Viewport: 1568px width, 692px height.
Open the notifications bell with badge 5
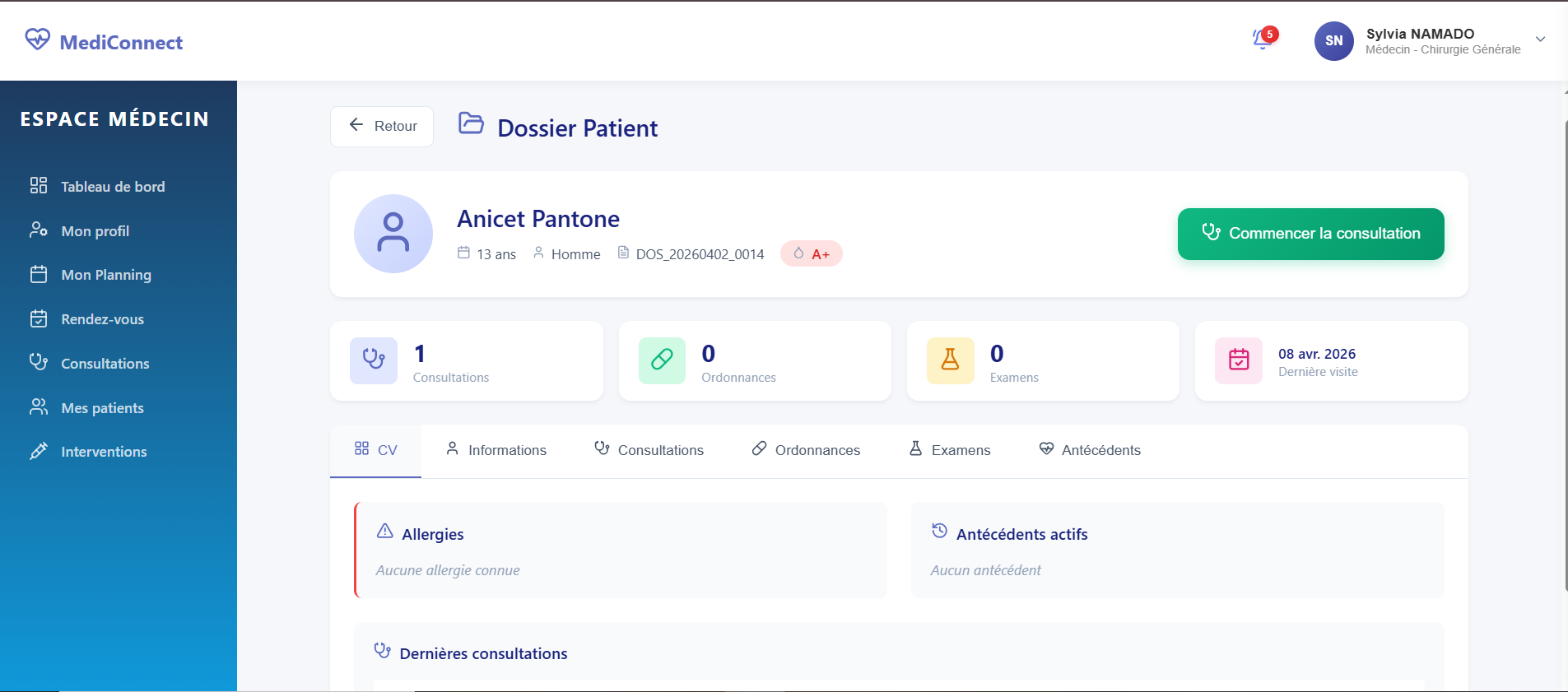click(x=1263, y=38)
